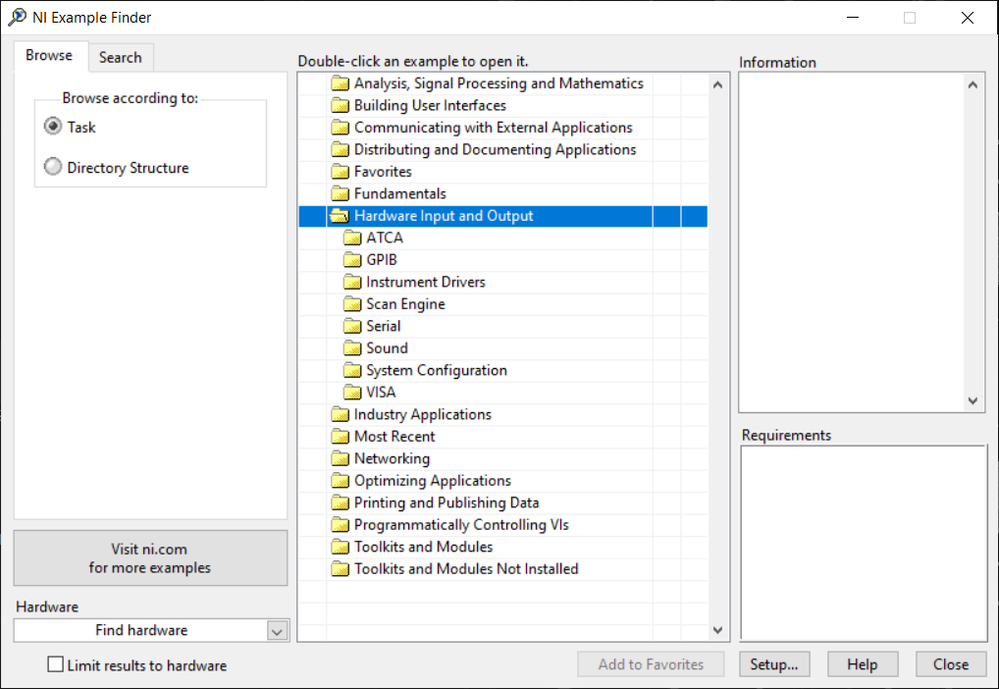Screen dimensions: 999x689
Task: Select the Task radio button
Action: 53,127
